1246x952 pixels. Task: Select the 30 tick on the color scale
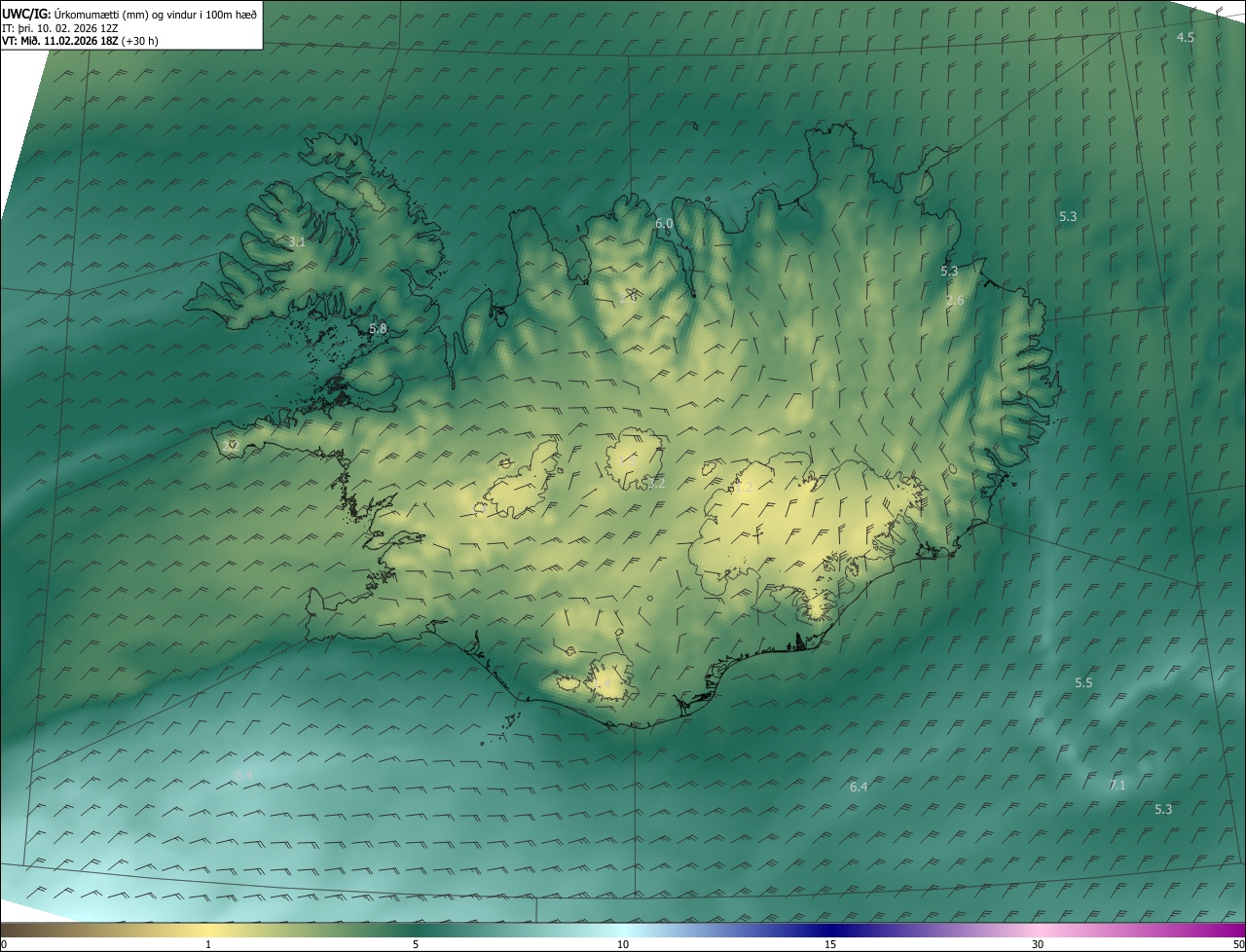[1038, 944]
